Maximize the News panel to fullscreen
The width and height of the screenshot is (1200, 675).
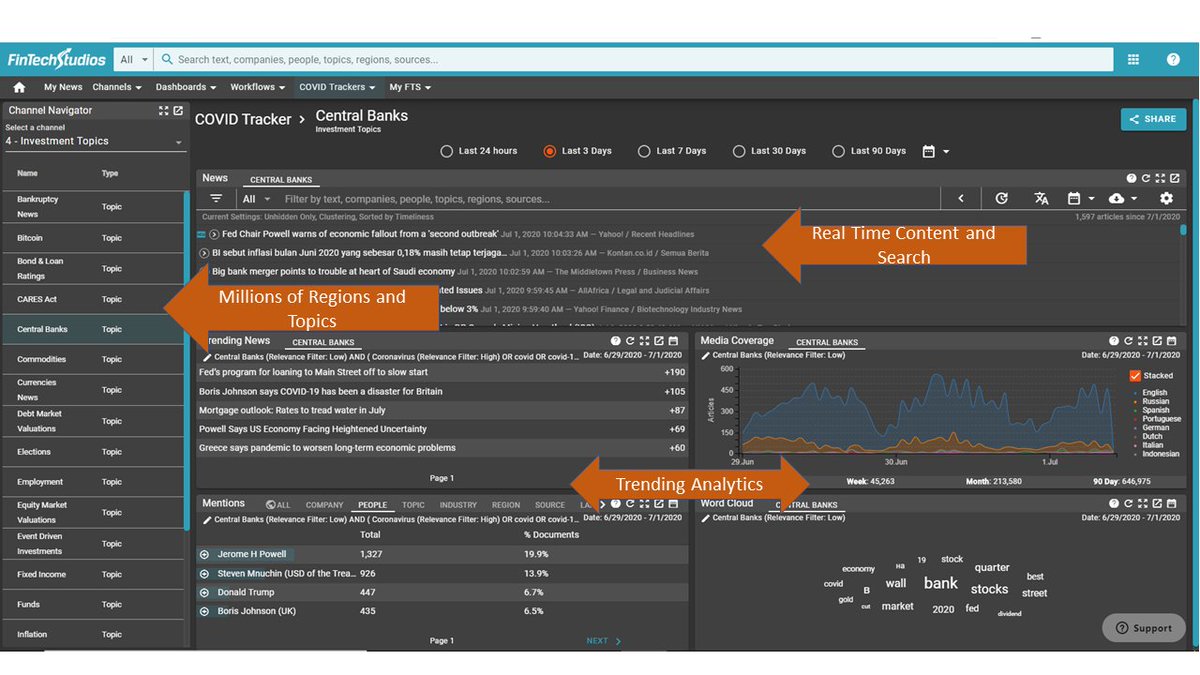(1160, 179)
